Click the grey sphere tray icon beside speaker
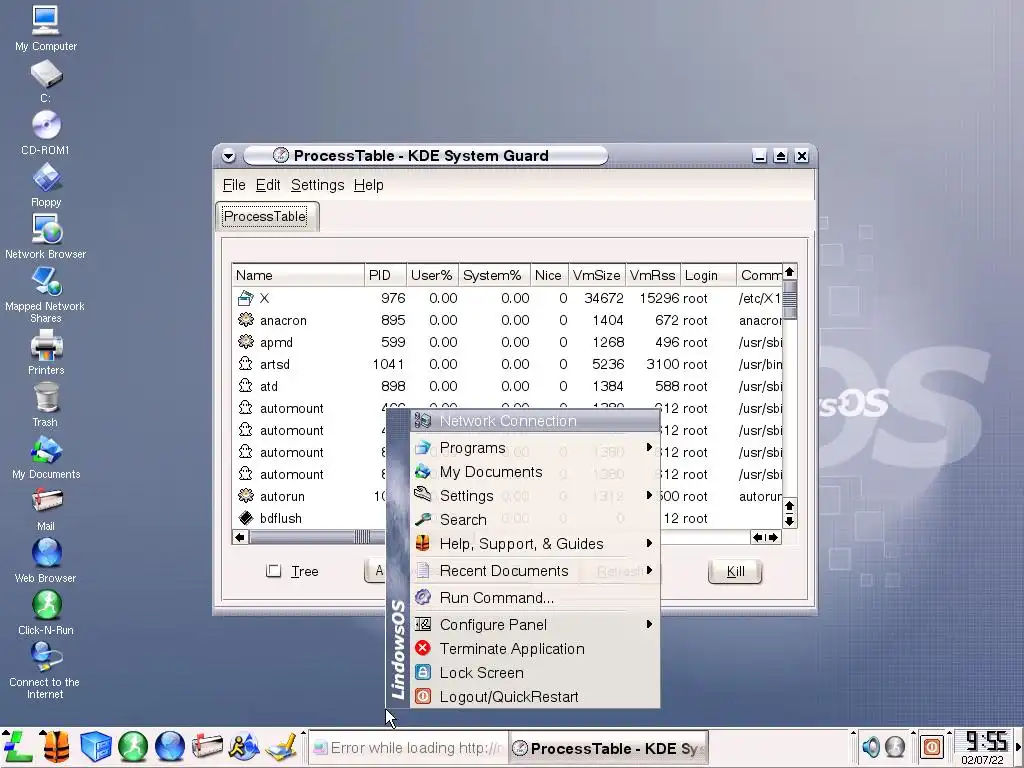This screenshot has width=1024, height=768. pyautogui.click(x=895, y=746)
